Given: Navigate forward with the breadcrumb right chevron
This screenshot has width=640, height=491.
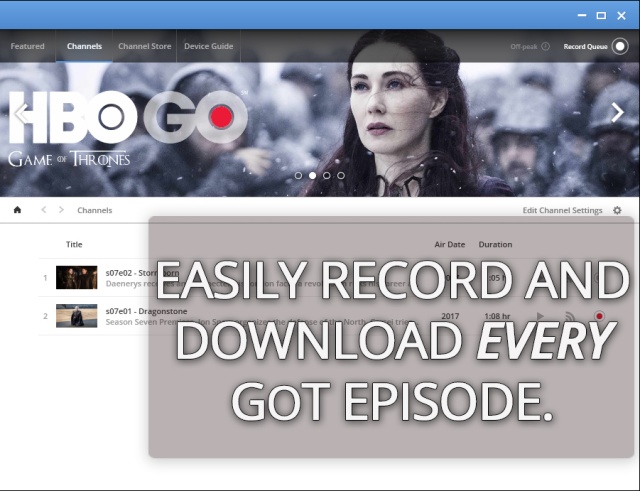Looking at the screenshot, I should click(x=61, y=210).
